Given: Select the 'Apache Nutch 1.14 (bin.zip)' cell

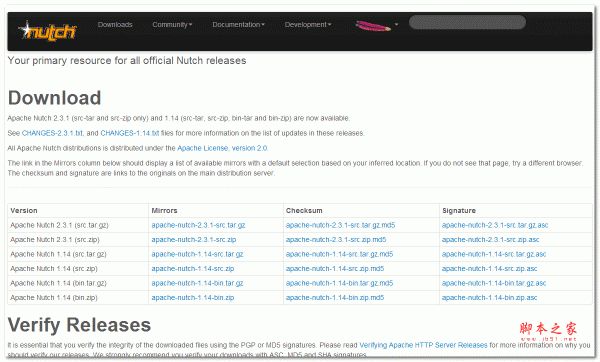Looking at the screenshot, I should 78,298.
